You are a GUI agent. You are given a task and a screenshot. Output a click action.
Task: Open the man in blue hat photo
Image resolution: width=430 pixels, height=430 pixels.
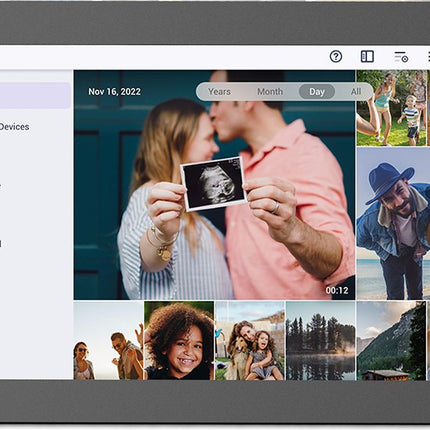(x=393, y=223)
